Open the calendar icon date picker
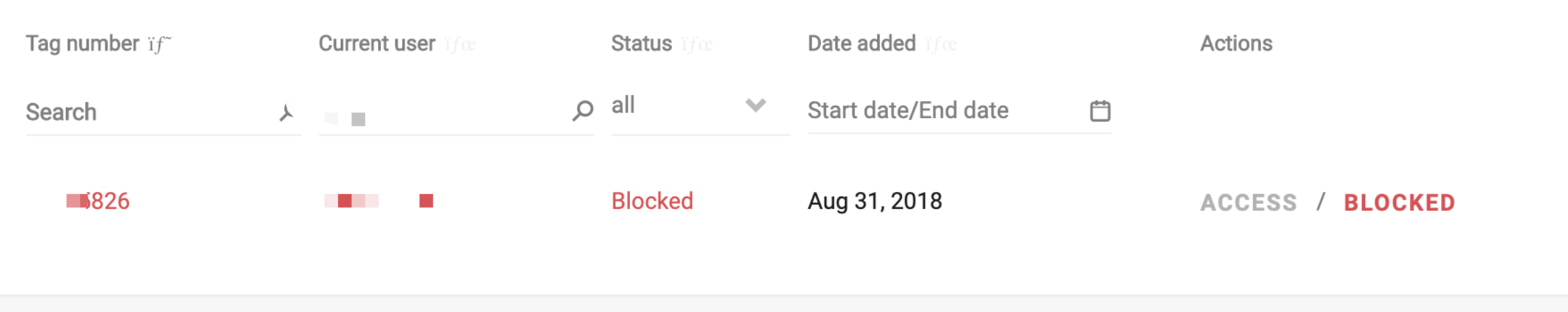This screenshot has height=312, width=1568. pyautogui.click(x=1100, y=111)
